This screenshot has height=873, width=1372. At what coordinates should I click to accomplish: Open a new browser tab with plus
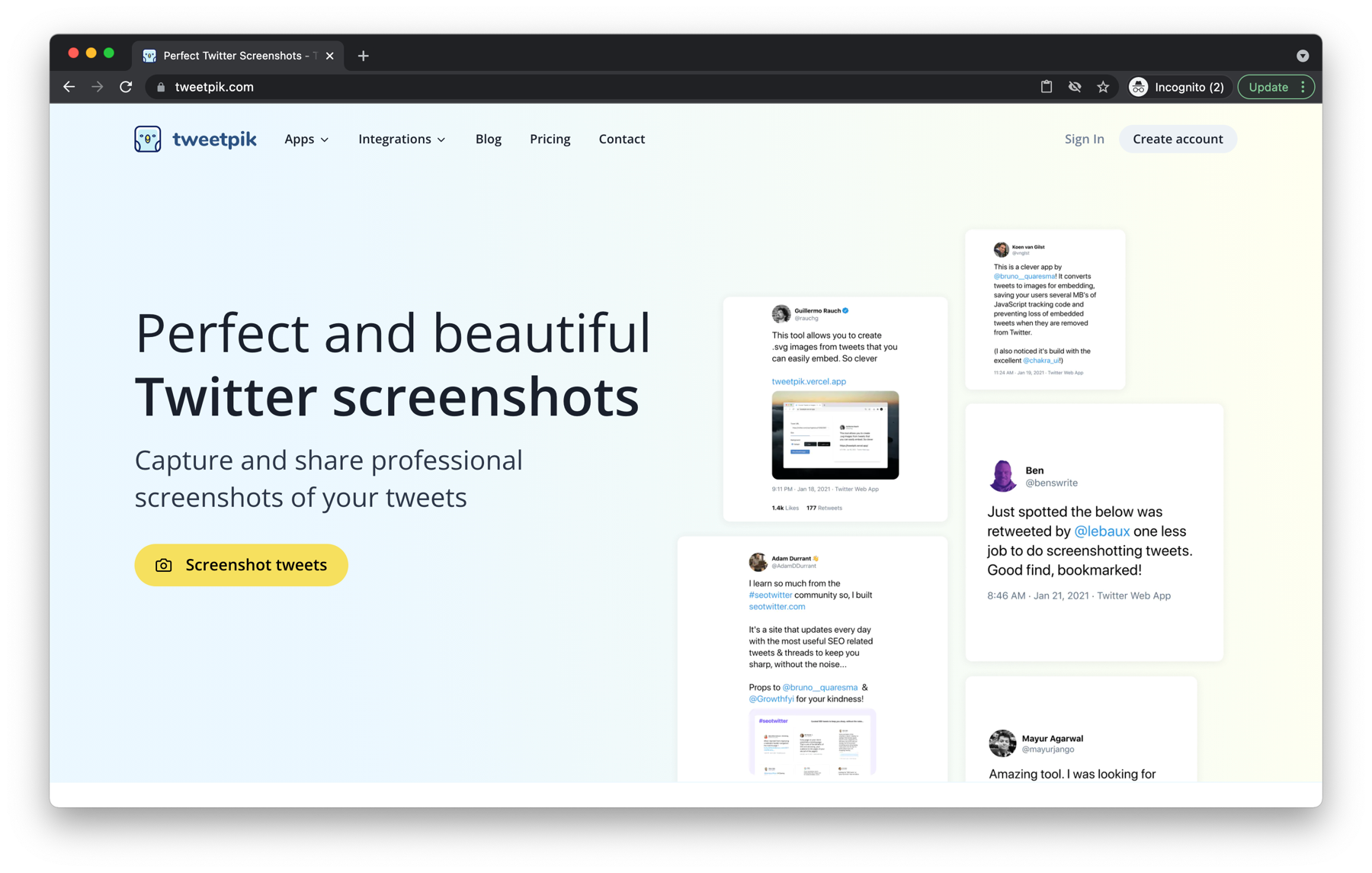coord(364,56)
